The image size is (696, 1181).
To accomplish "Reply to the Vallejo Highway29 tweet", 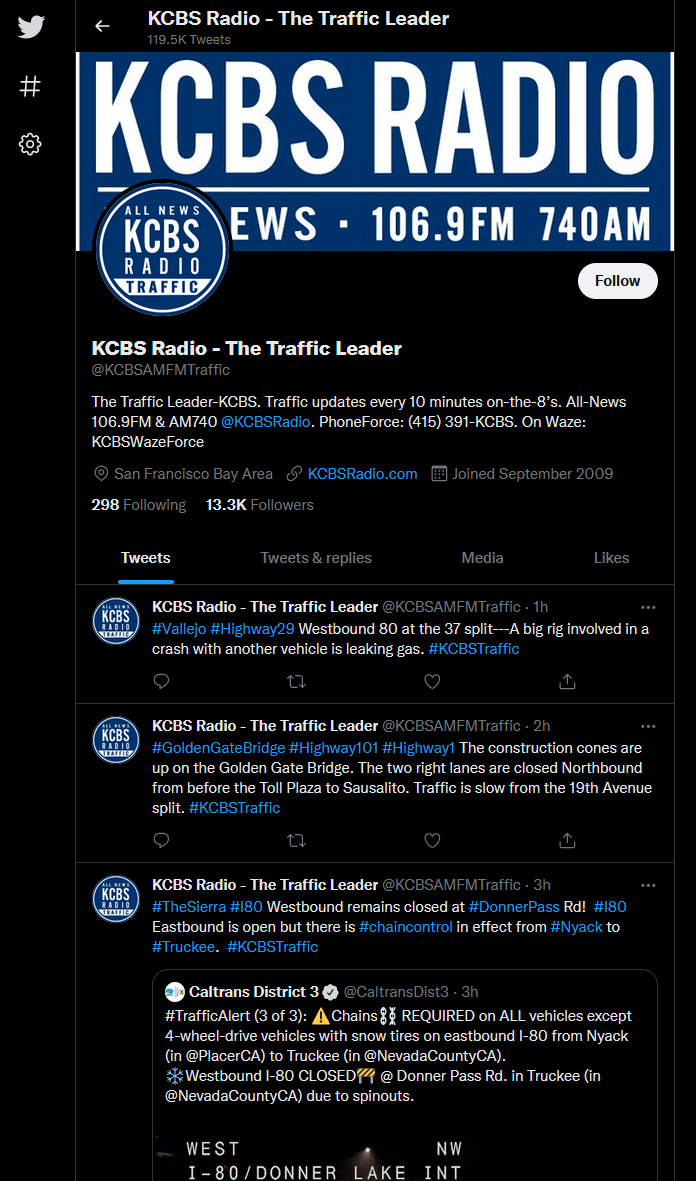I will (x=161, y=681).
